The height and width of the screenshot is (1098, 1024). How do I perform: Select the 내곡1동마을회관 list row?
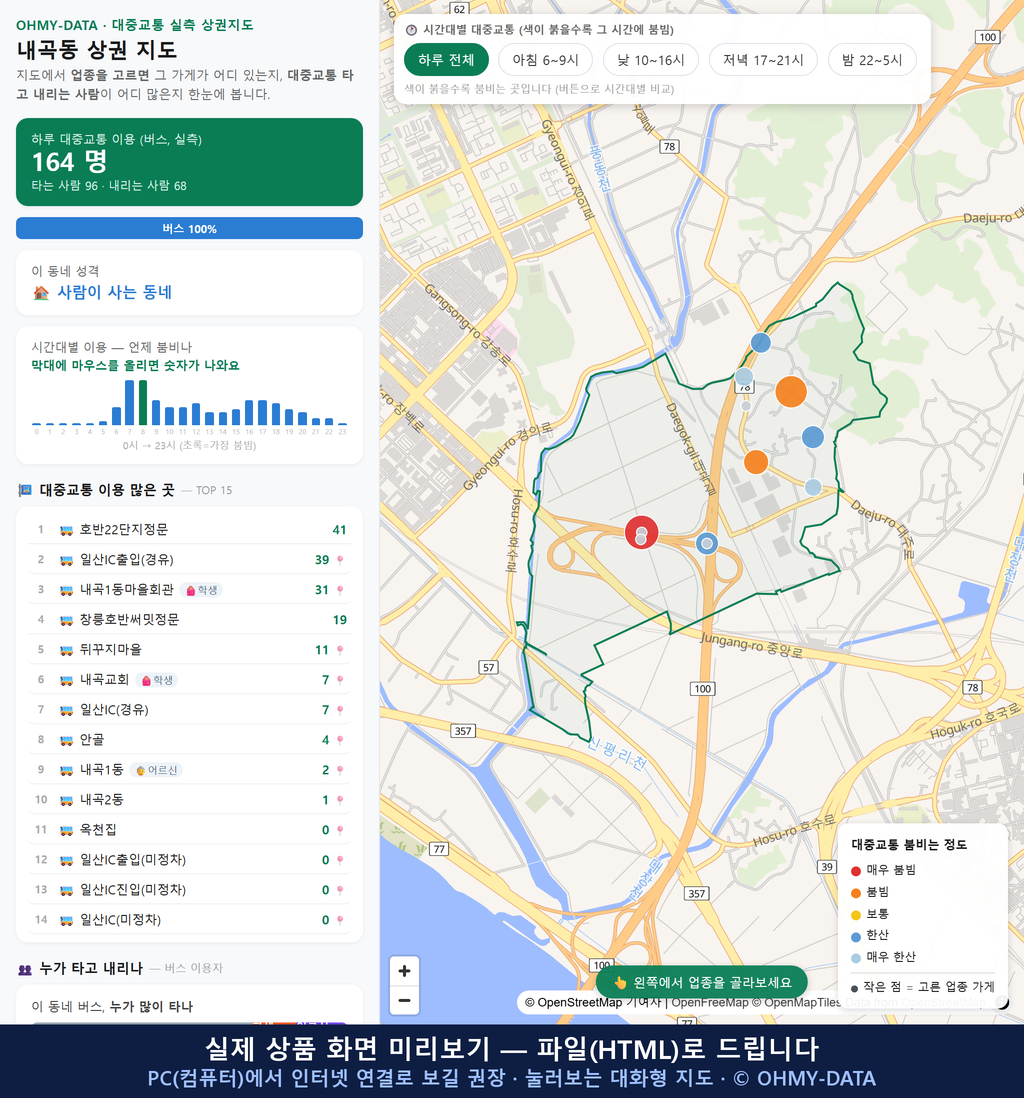point(189,590)
